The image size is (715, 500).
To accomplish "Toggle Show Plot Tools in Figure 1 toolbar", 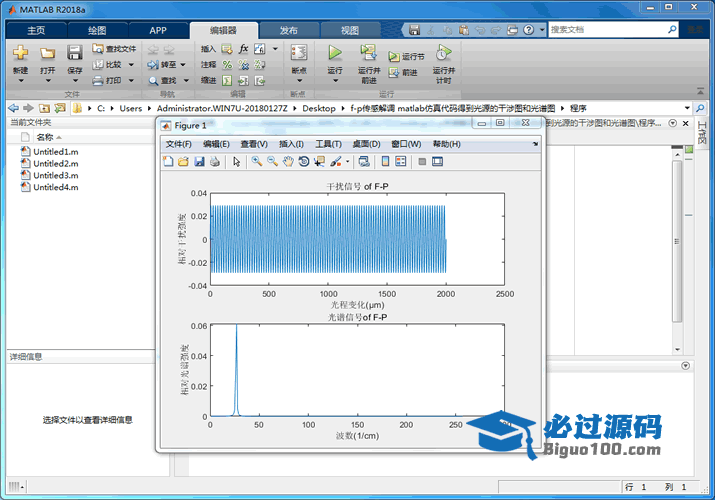I will (437, 161).
